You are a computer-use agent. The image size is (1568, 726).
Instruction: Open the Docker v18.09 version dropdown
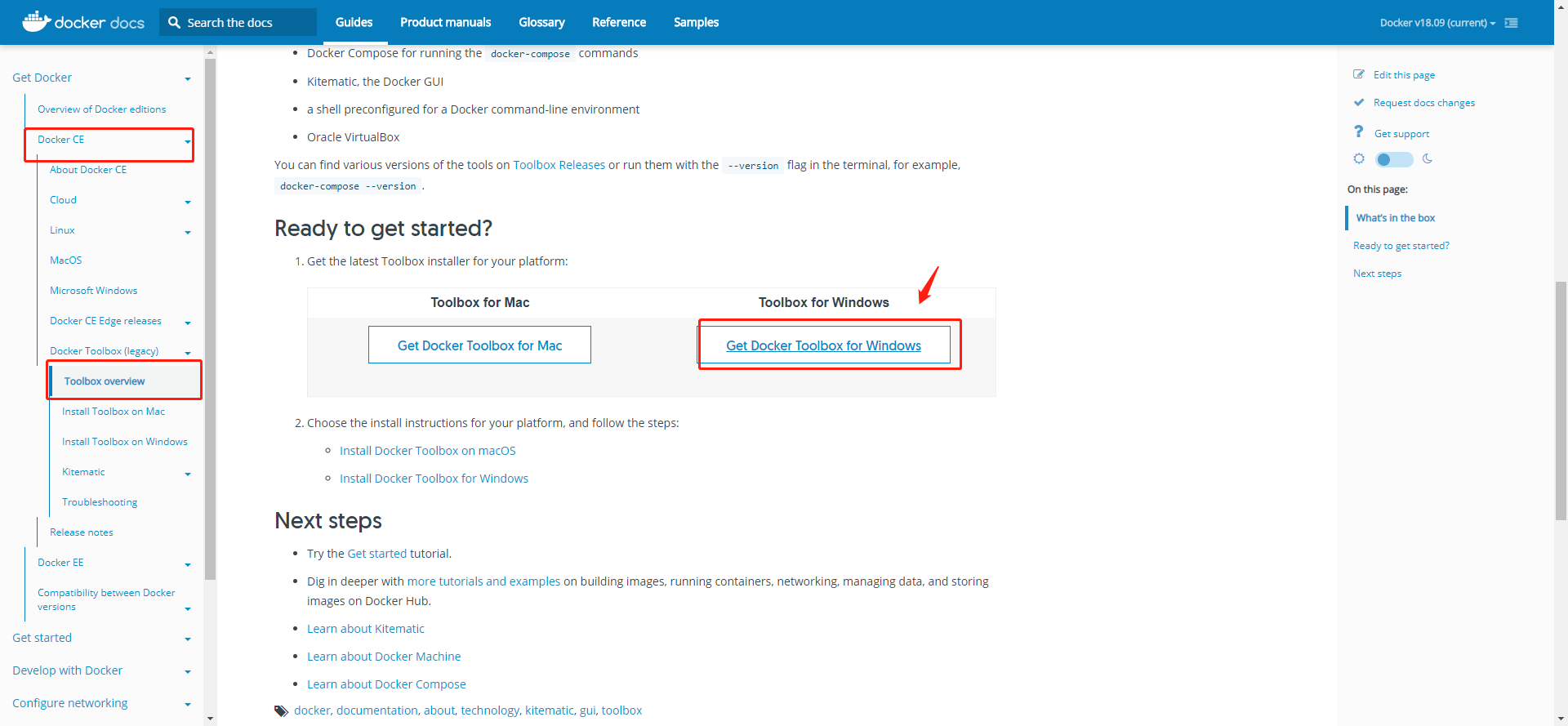click(1437, 23)
